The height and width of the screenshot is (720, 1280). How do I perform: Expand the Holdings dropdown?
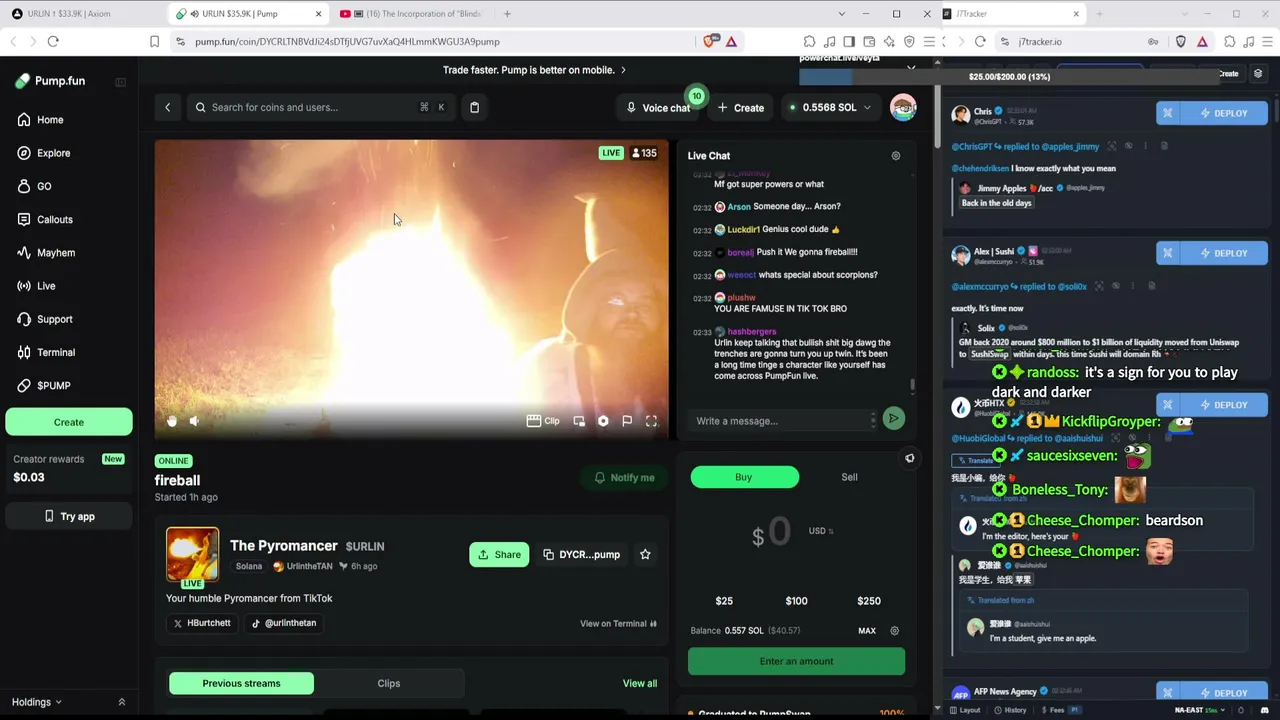tap(37, 702)
